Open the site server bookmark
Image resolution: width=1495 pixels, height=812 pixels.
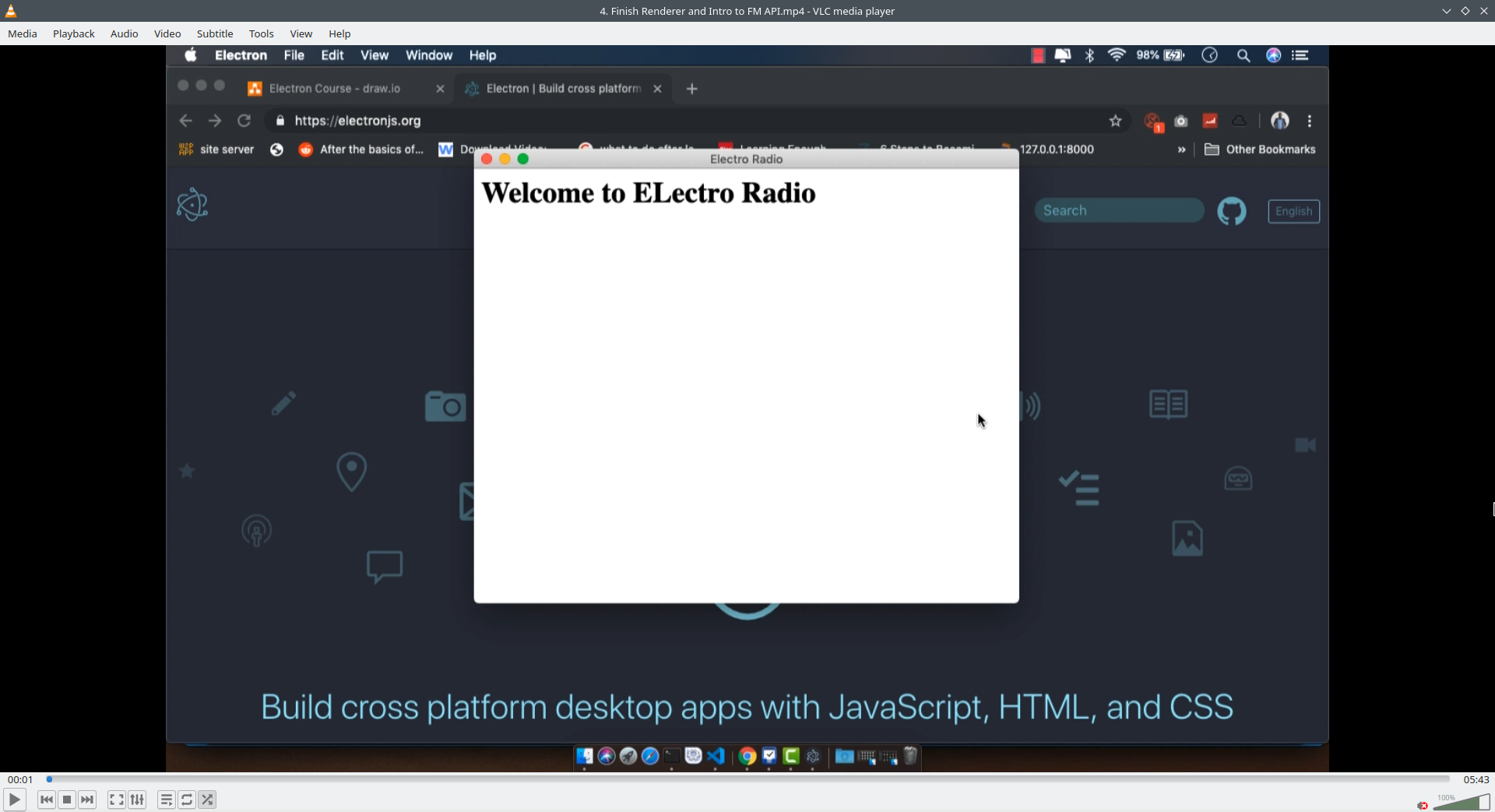click(216, 149)
